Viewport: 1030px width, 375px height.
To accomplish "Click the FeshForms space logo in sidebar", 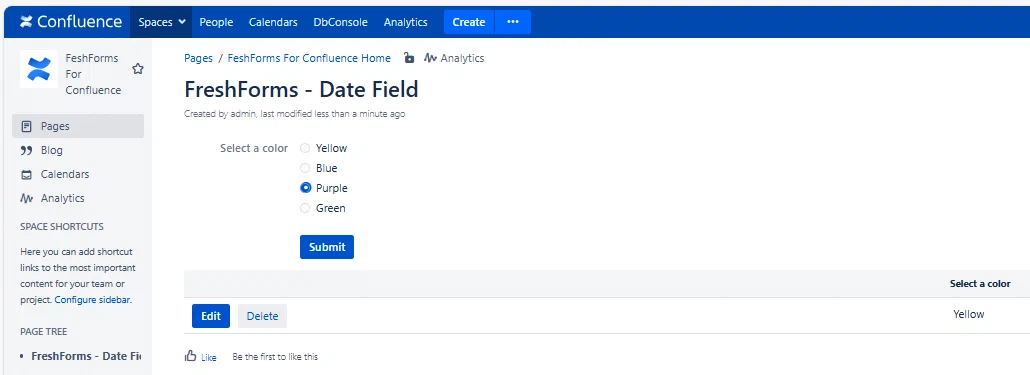I will pyautogui.click(x=39, y=69).
